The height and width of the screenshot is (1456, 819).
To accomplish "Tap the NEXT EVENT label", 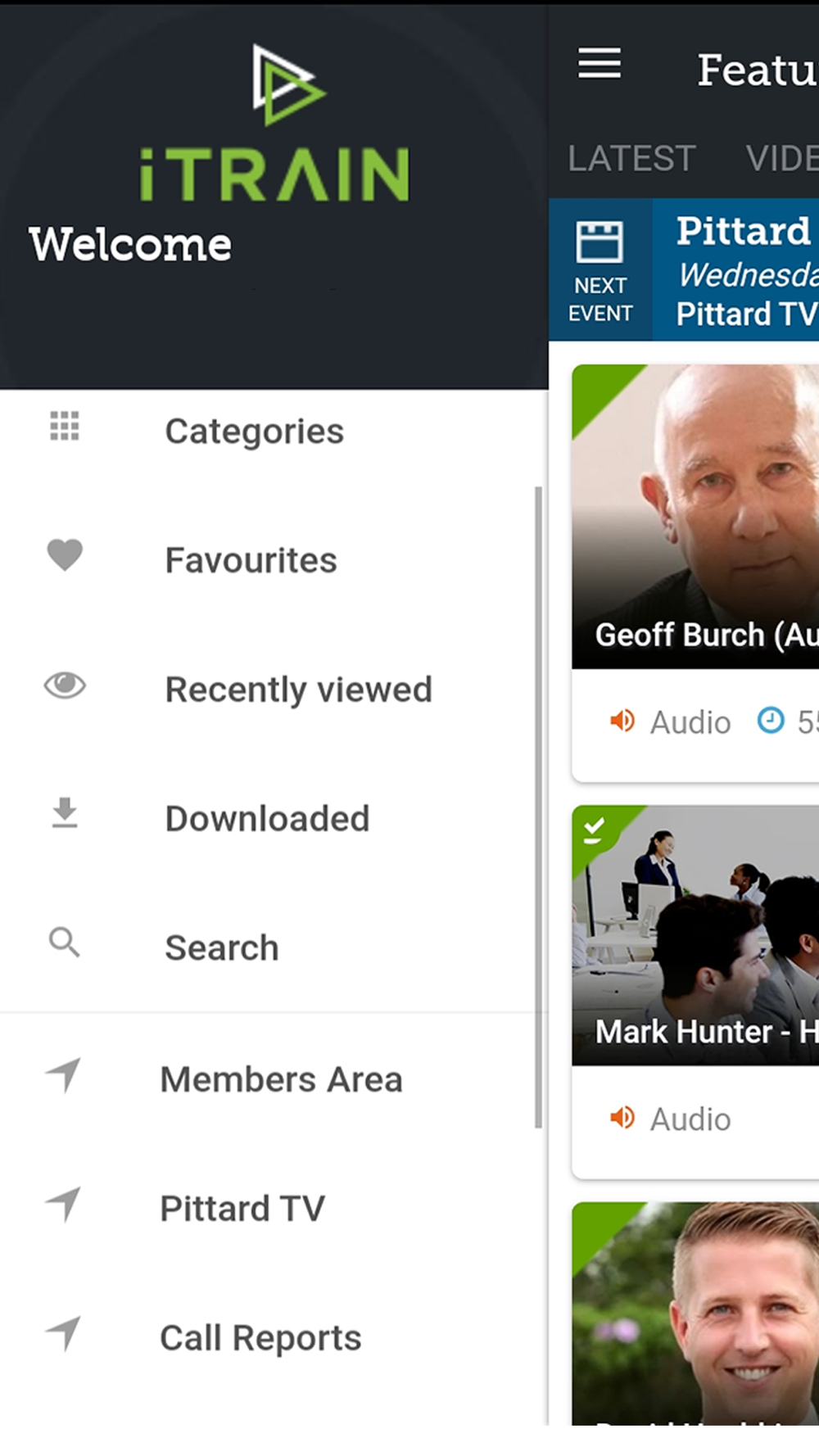I will pyautogui.click(x=600, y=299).
